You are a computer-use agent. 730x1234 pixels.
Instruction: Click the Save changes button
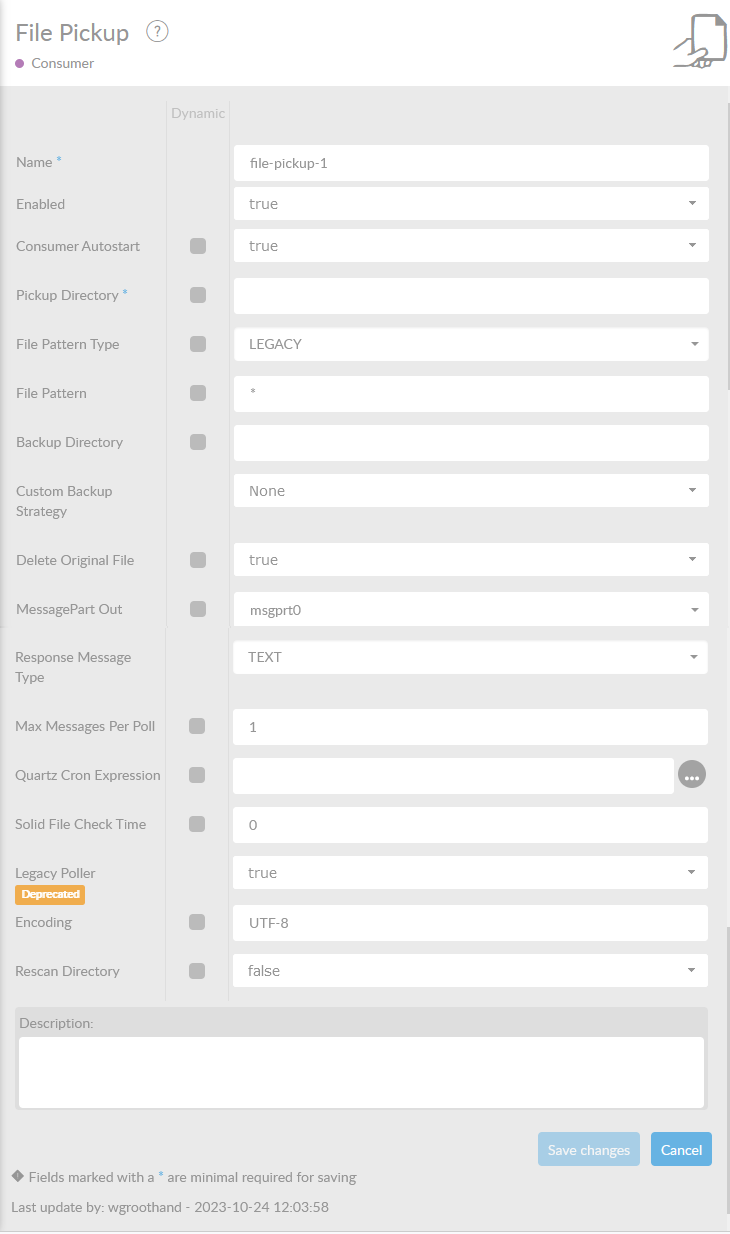589,1150
